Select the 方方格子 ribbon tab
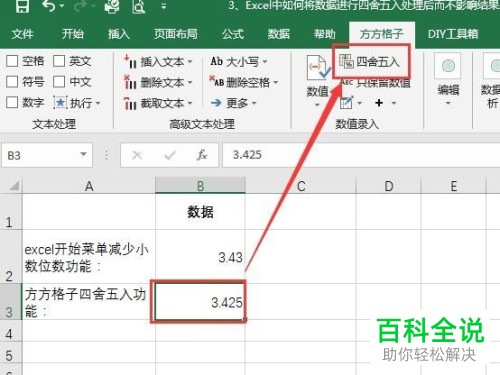The height and width of the screenshot is (375, 500). [x=382, y=34]
